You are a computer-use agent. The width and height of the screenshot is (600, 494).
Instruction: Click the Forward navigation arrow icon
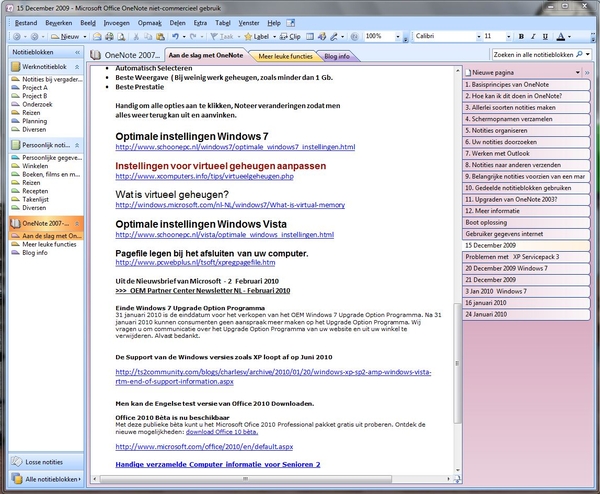click(x=34, y=36)
